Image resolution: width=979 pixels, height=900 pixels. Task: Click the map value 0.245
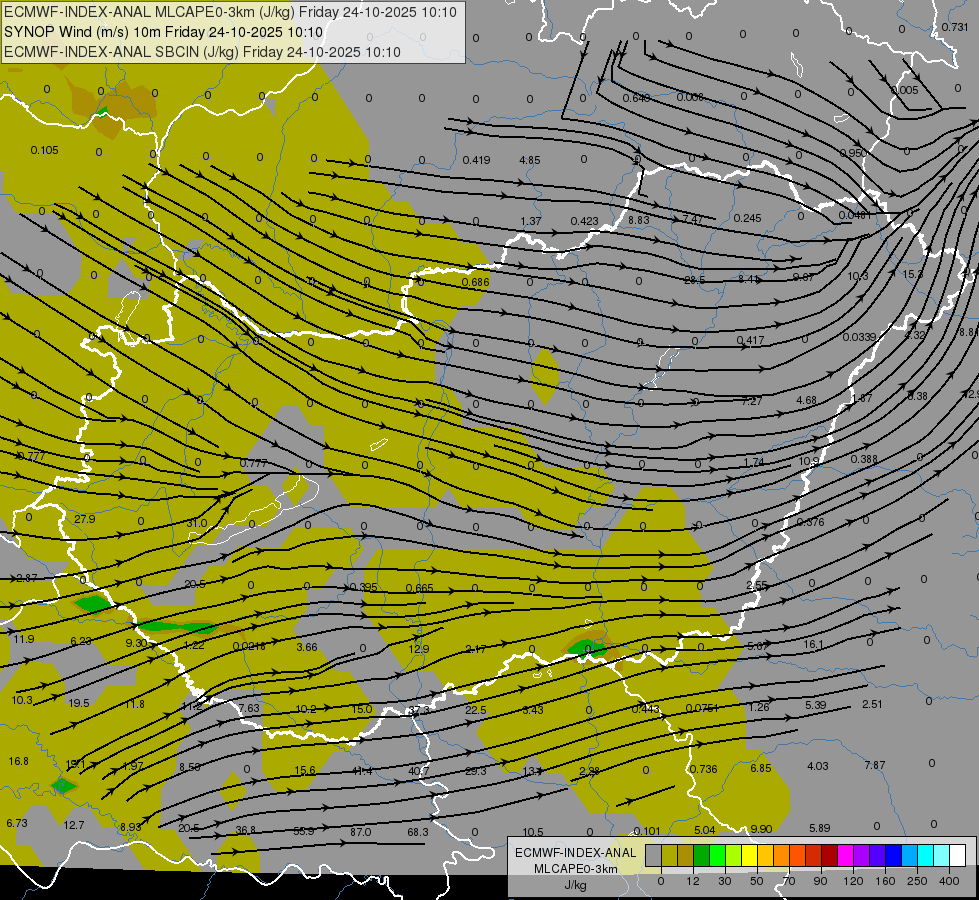coord(747,218)
